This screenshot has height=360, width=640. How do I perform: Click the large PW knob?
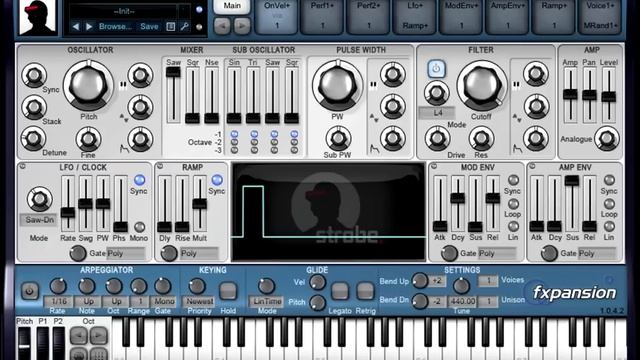(337, 86)
